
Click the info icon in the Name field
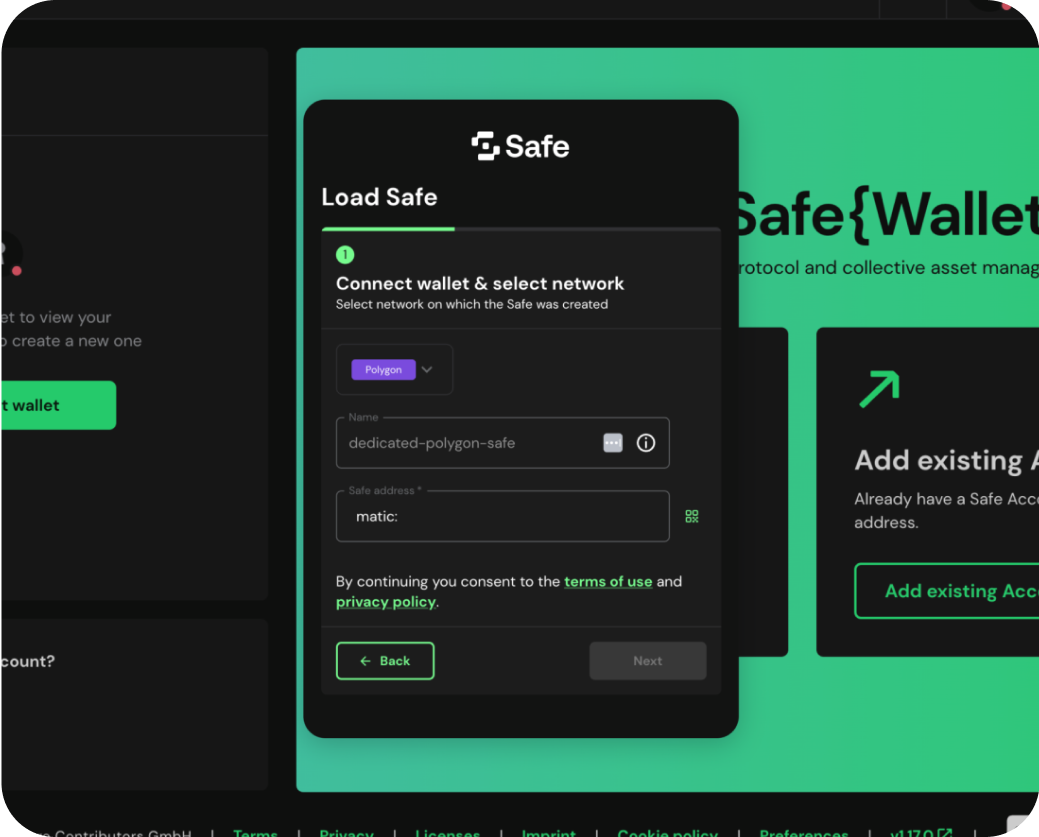pyautogui.click(x=646, y=443)
